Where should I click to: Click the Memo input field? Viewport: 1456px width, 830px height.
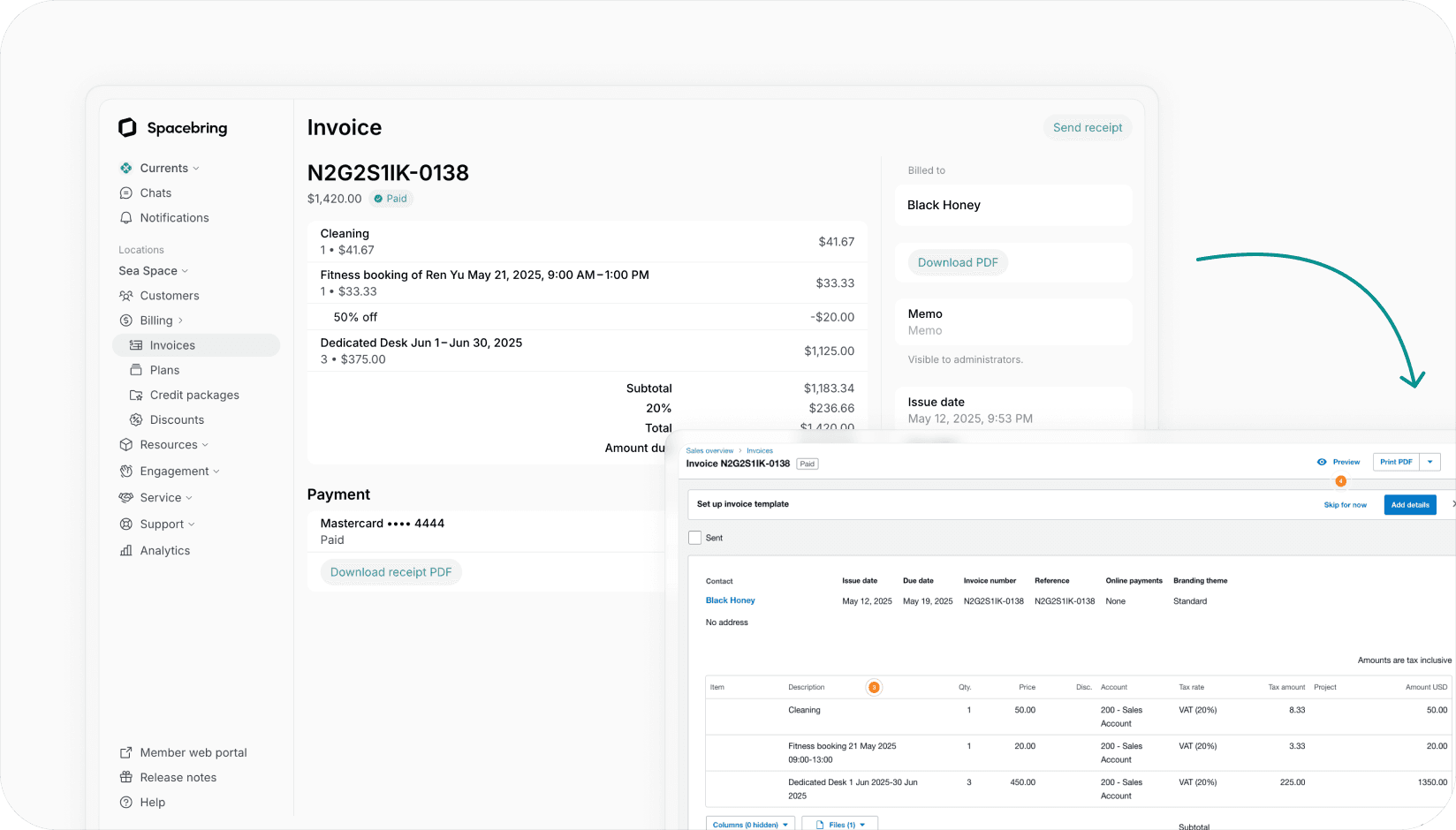pyautogui.click(x=1012, y=330)
